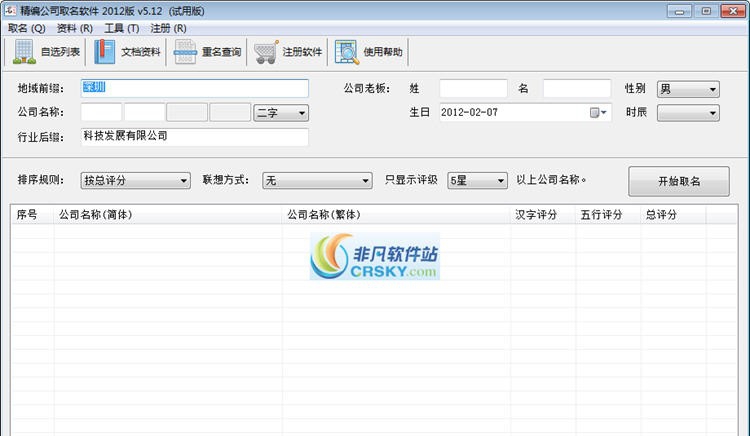Viewport: 750px width, 436px height.
Task: Click the 重名查询 toolbar label
Action: (x=221, y=52)
